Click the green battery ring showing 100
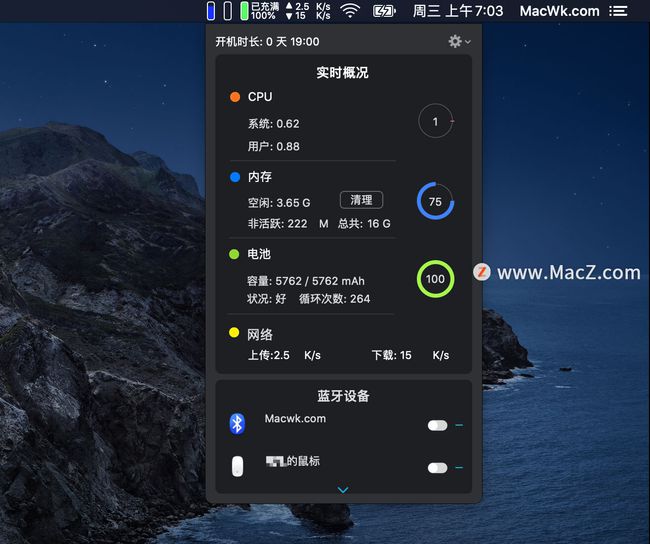The image size is (650, 544). pos(435,279)
